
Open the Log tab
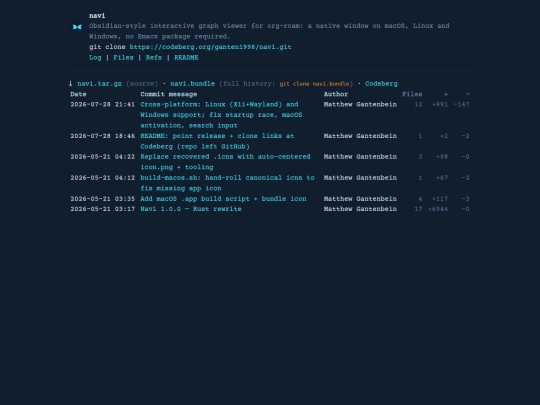tap(95, 58)
